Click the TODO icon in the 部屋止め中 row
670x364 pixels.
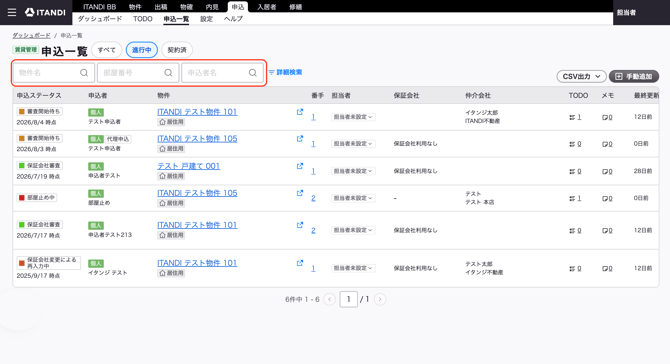(572, 198)
